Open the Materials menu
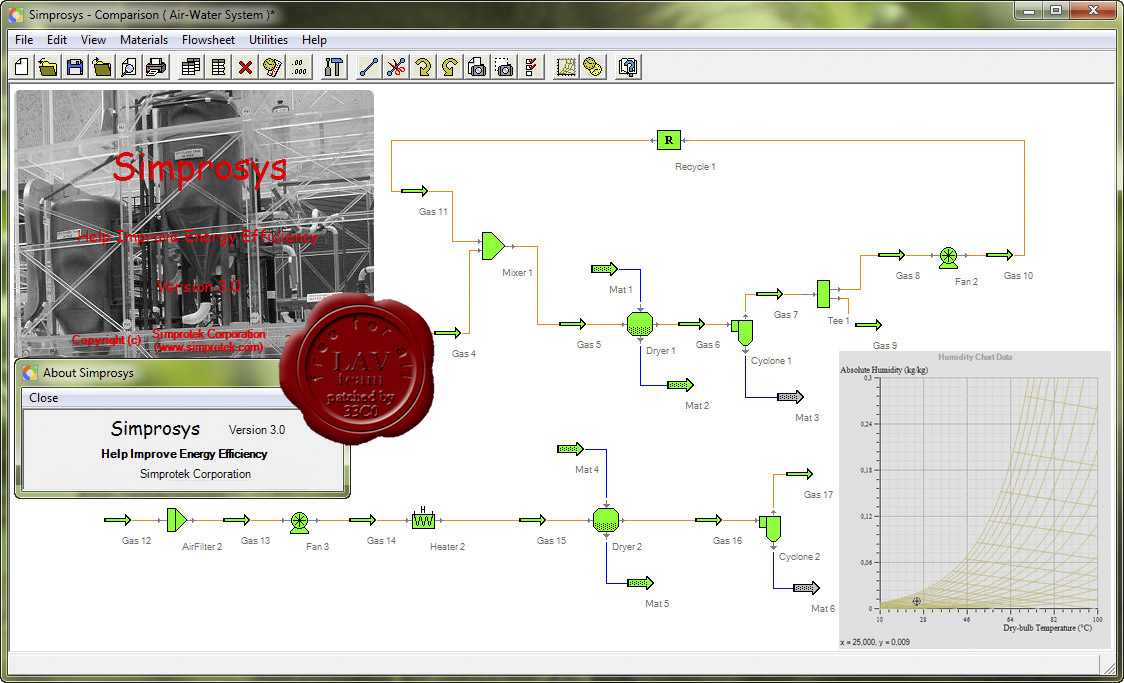Screen dimensions: 1124x683 tap(143, 40)
